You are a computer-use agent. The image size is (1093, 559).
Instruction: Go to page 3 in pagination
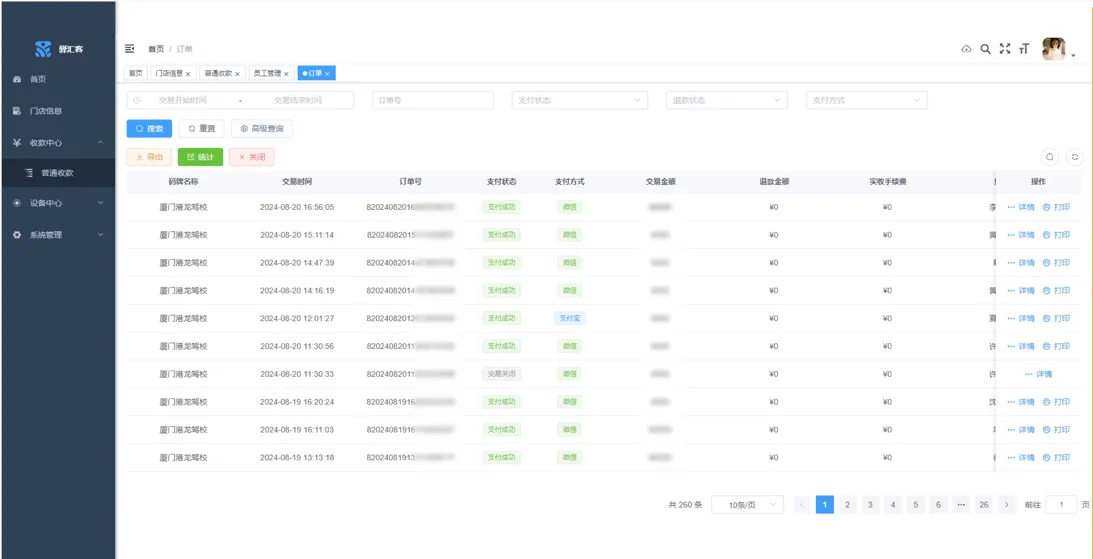click(x=870, y=505)
